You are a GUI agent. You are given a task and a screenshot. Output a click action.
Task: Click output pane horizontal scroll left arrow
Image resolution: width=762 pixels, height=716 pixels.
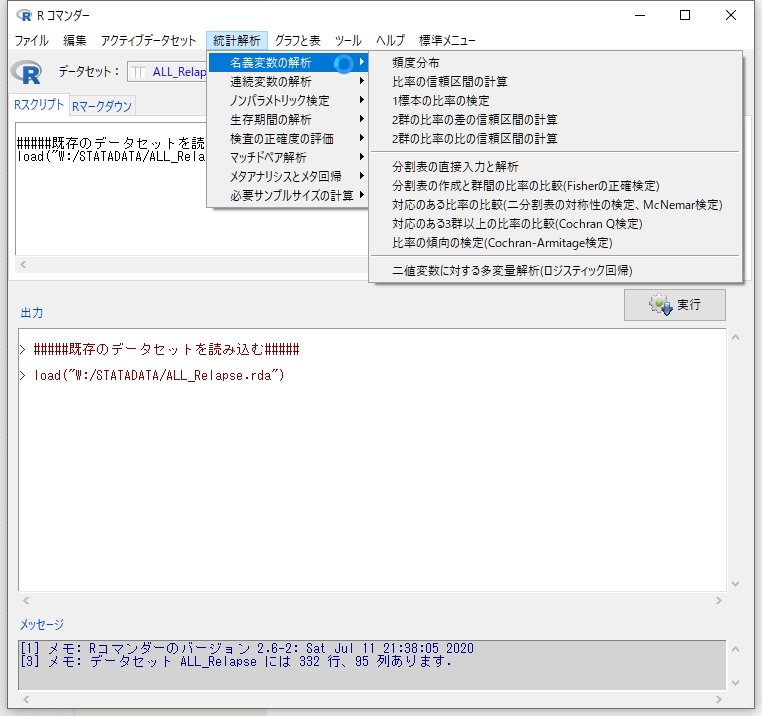point(26,601)
